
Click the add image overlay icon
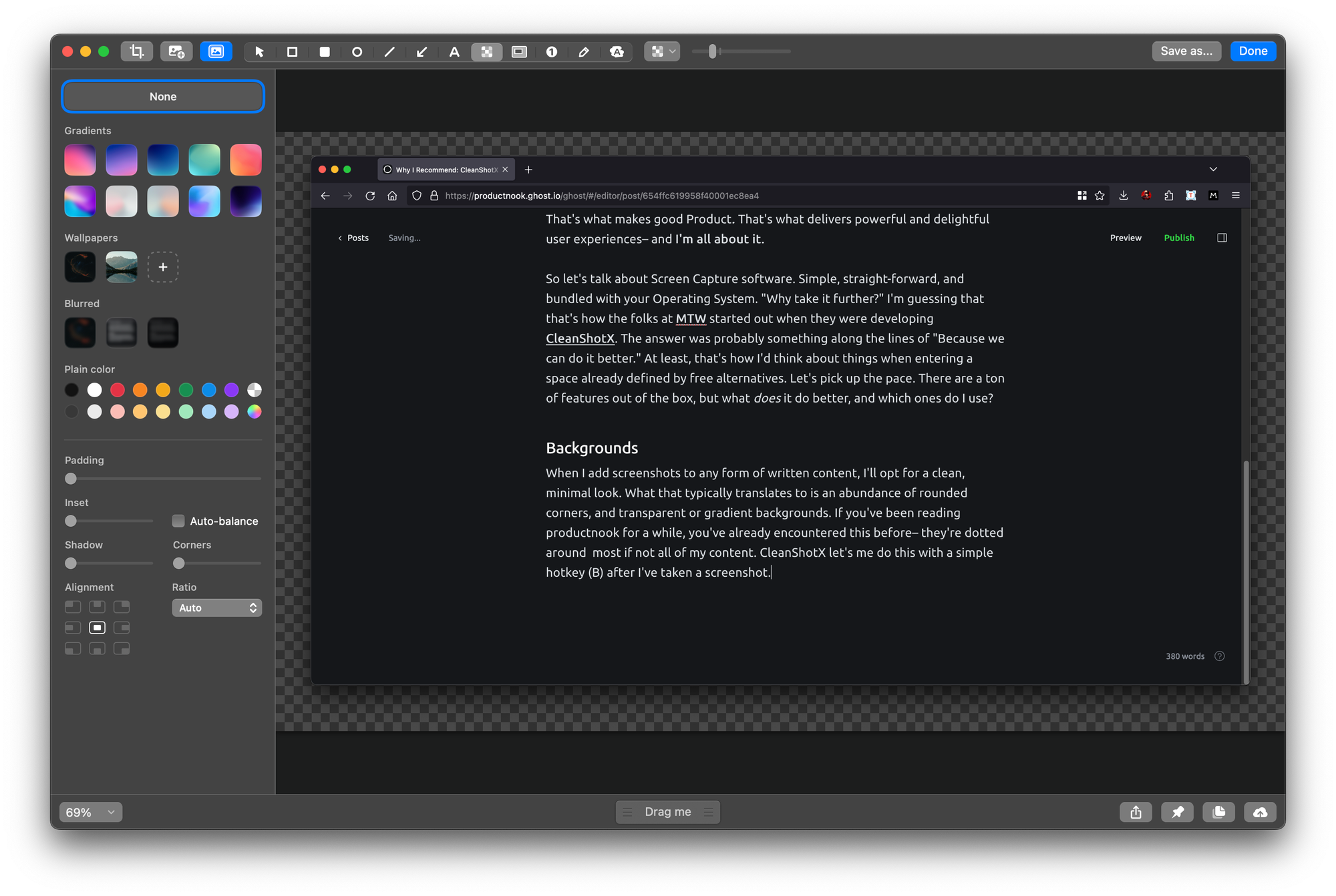pyautogui.click(x=176, y=51)
